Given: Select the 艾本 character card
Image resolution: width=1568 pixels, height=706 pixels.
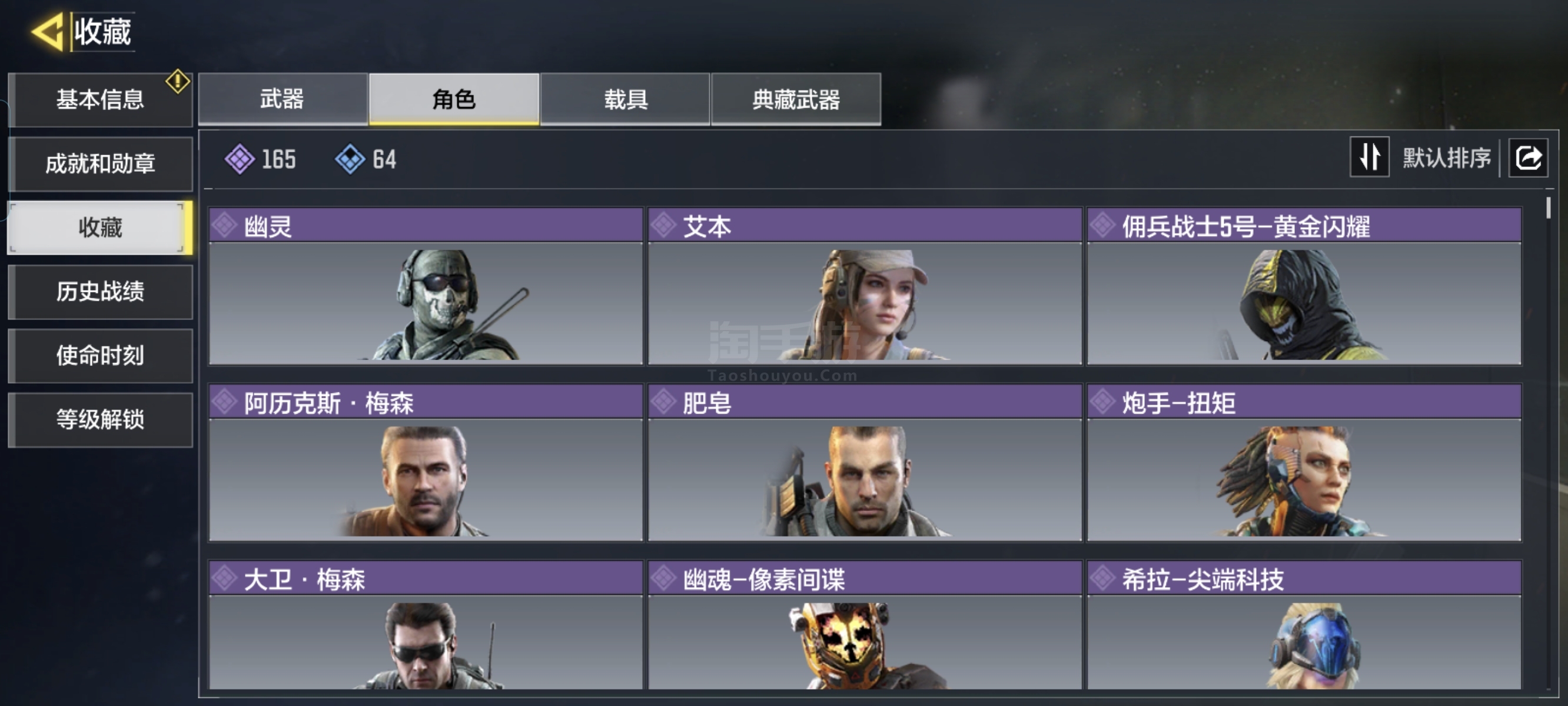Looking at the screenshot, I should point(865,286).
